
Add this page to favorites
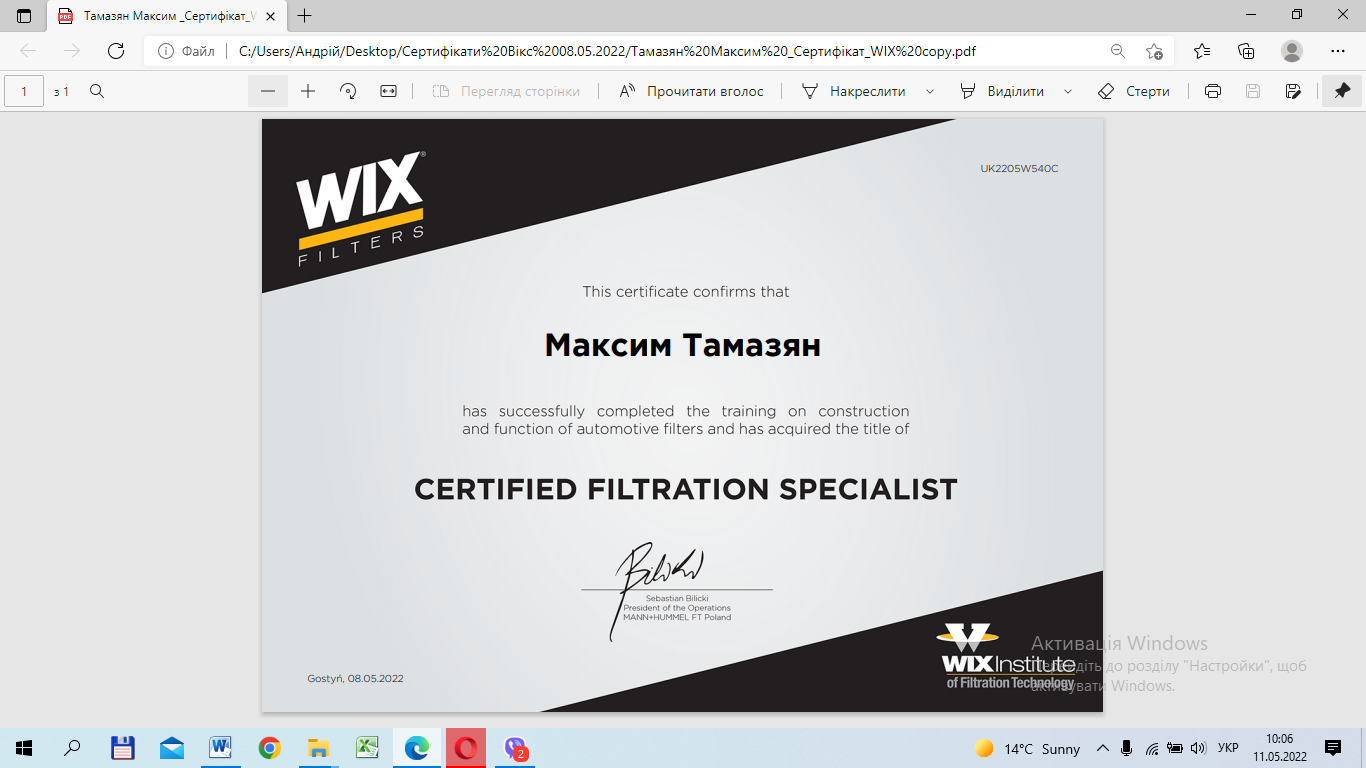point(1155,51)
